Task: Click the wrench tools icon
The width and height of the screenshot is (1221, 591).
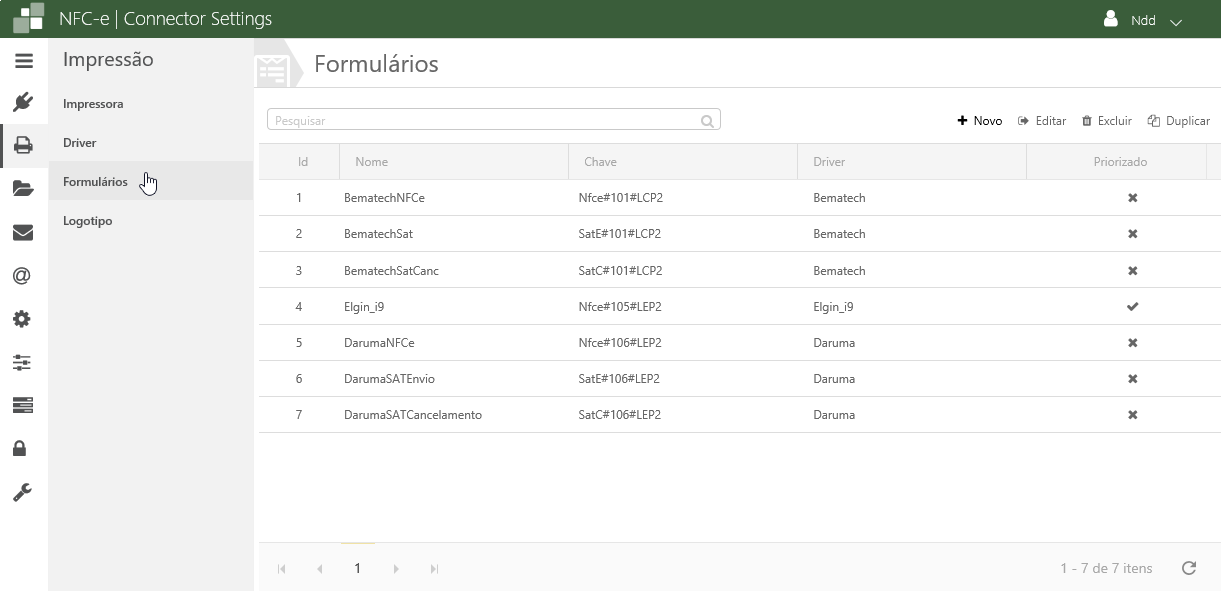Action: pos(22,492)
